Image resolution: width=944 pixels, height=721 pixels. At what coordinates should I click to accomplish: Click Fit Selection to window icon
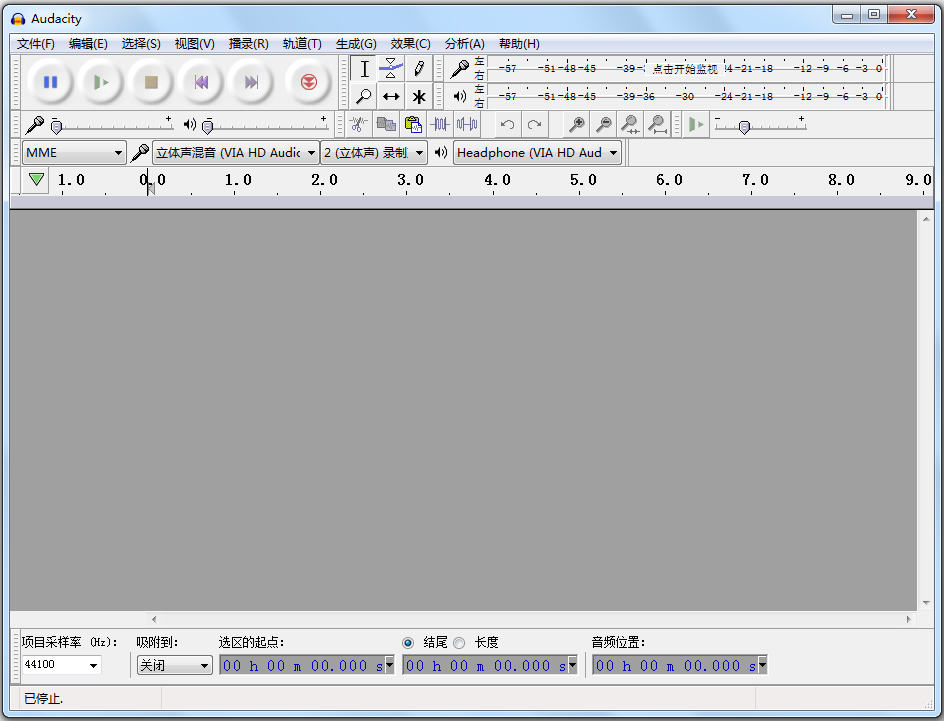click(630, 125)
